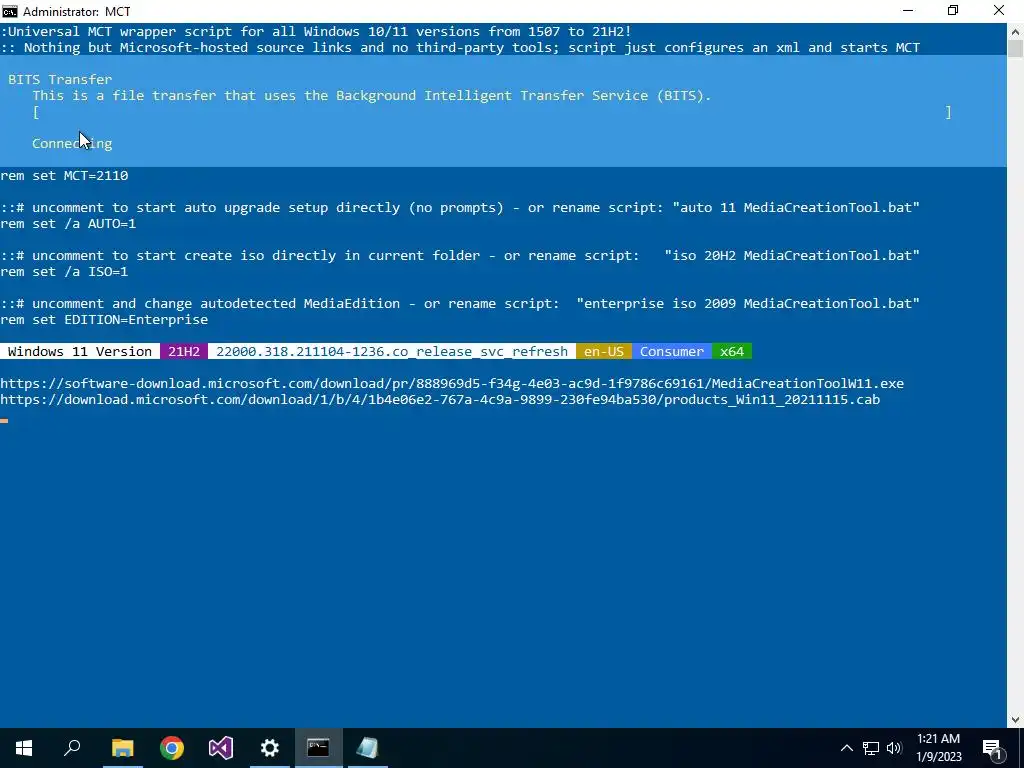
Task: Click the en-US language label
Action: [x=604, y=351]
